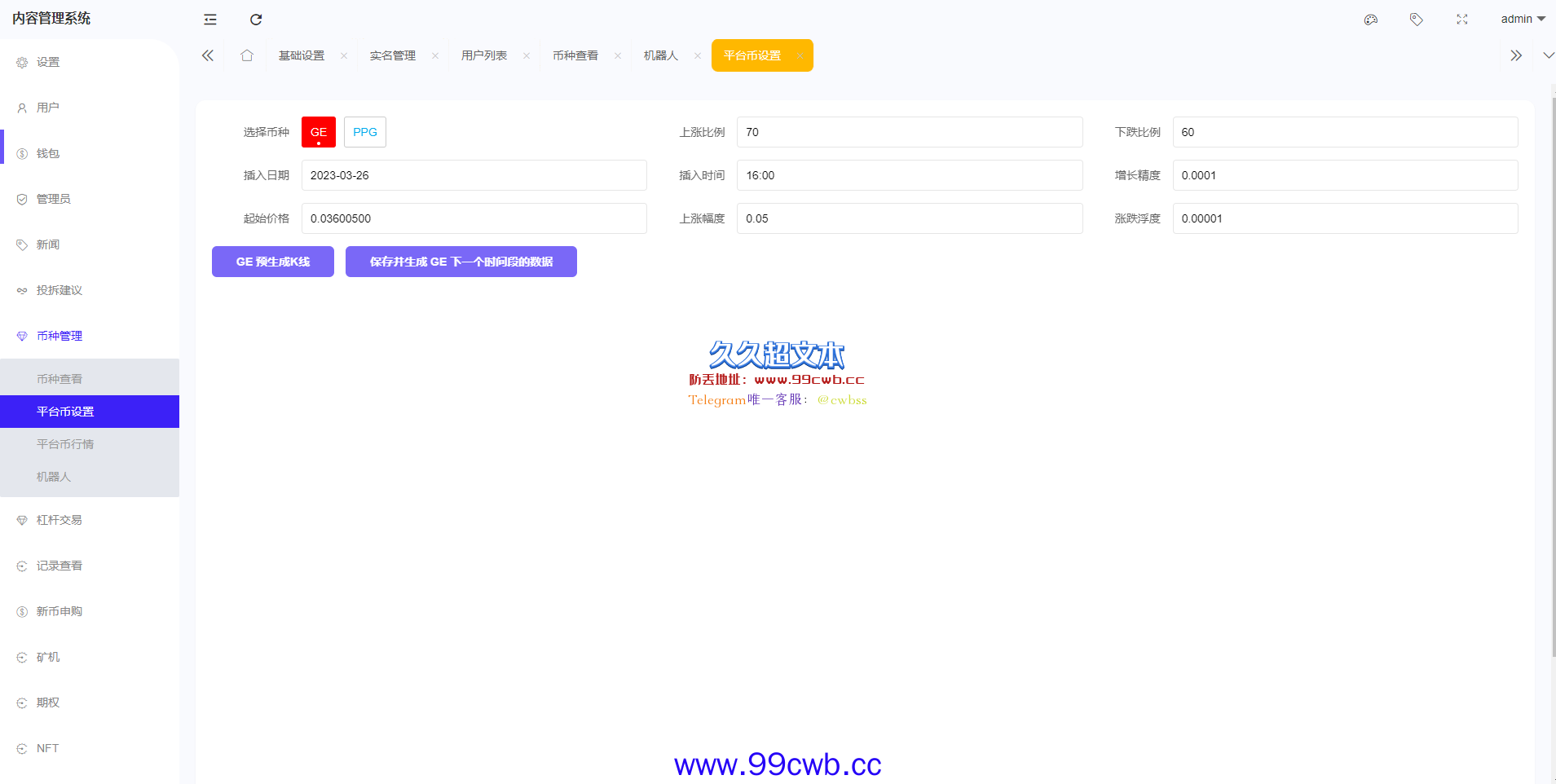Select 平台币设置 submenu item
This screenshot has width=1556, height=784.
point(90,412)
